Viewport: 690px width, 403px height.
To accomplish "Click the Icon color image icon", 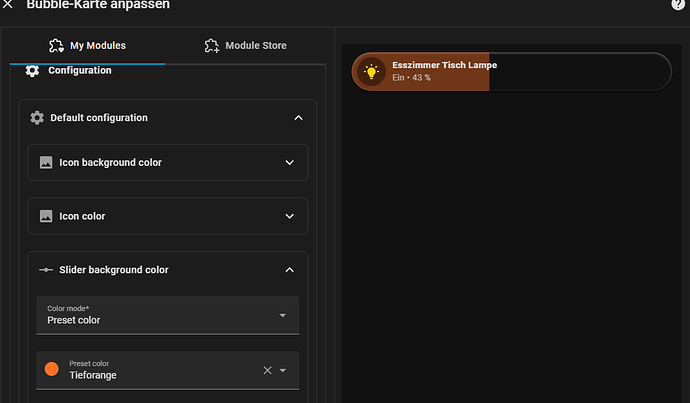I will point(46,216).
